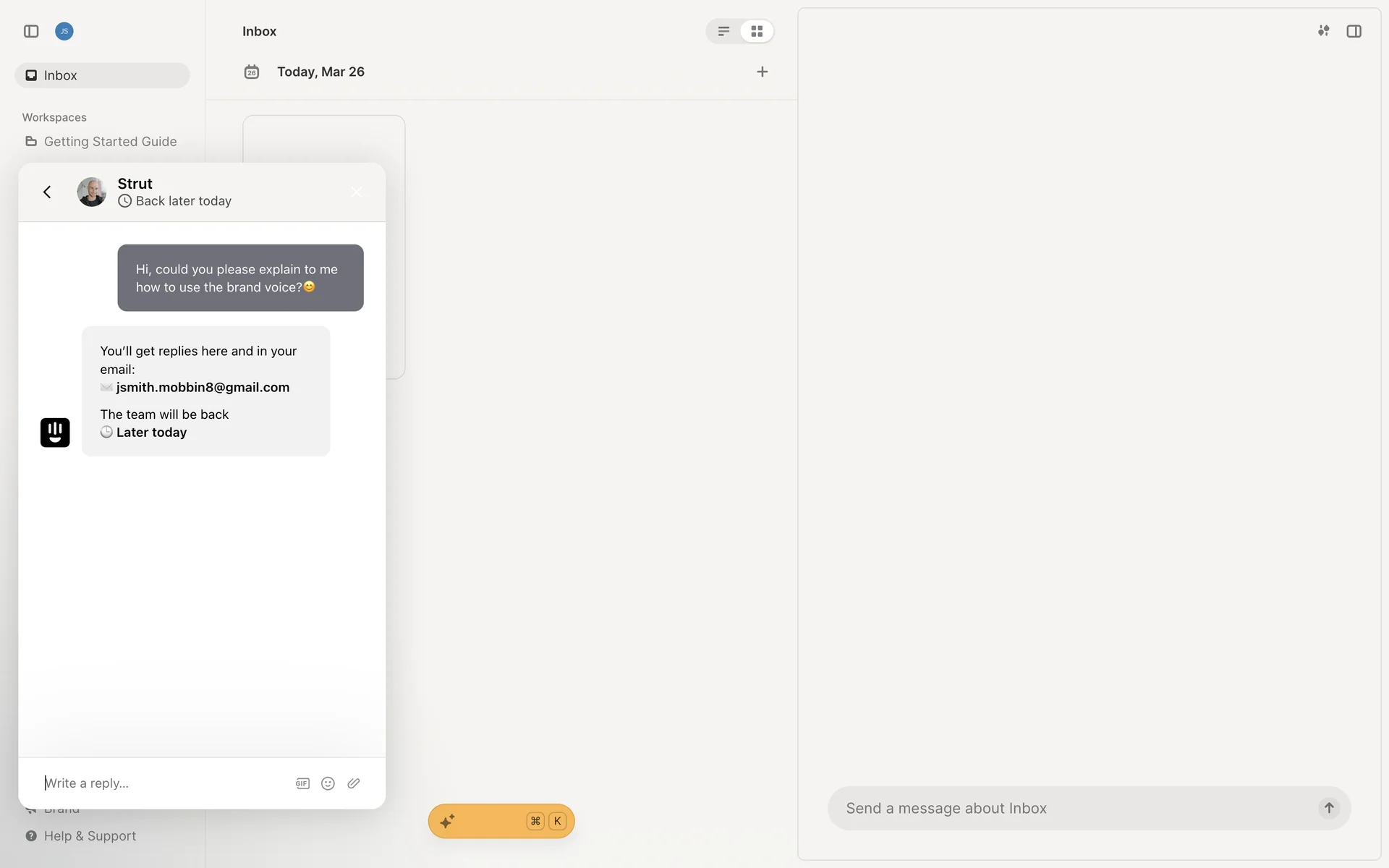Viewport: 1389px width, 868px height.
Task: Click the JS user avatar
Action: [64, 31]
